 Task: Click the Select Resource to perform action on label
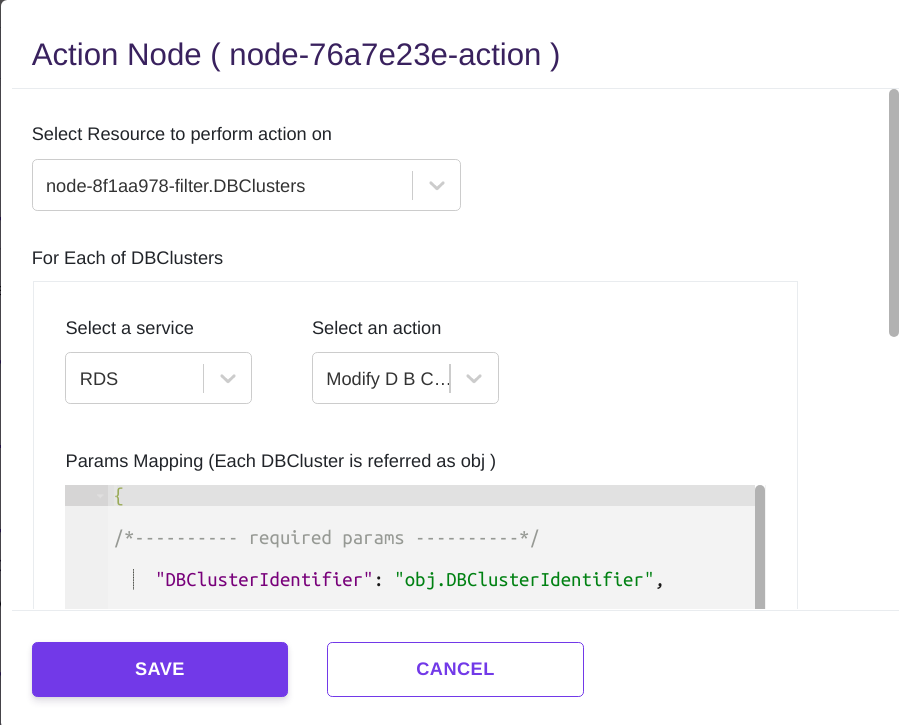coord(182,134)
